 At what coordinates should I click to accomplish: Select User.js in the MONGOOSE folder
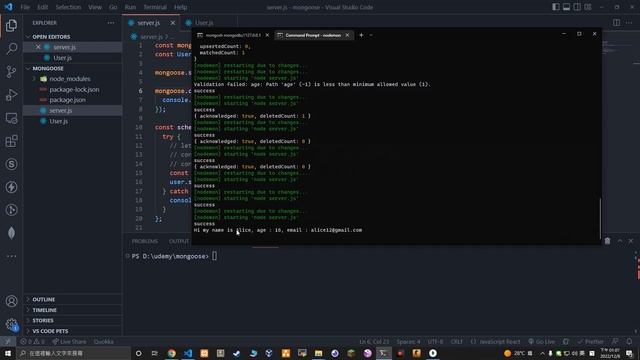[73, 121]
